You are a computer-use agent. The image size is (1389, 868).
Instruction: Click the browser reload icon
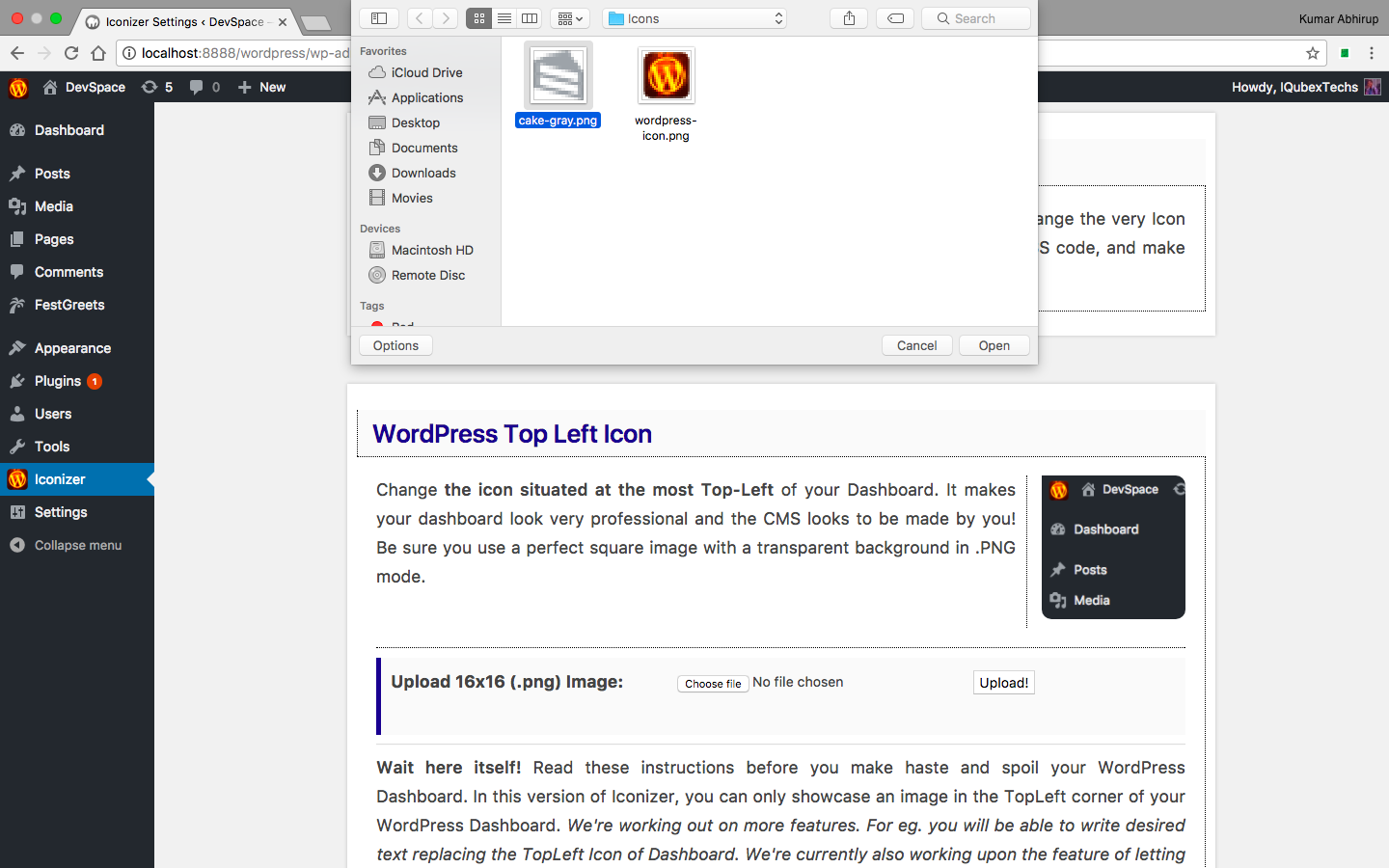click(x=71, y=53)
